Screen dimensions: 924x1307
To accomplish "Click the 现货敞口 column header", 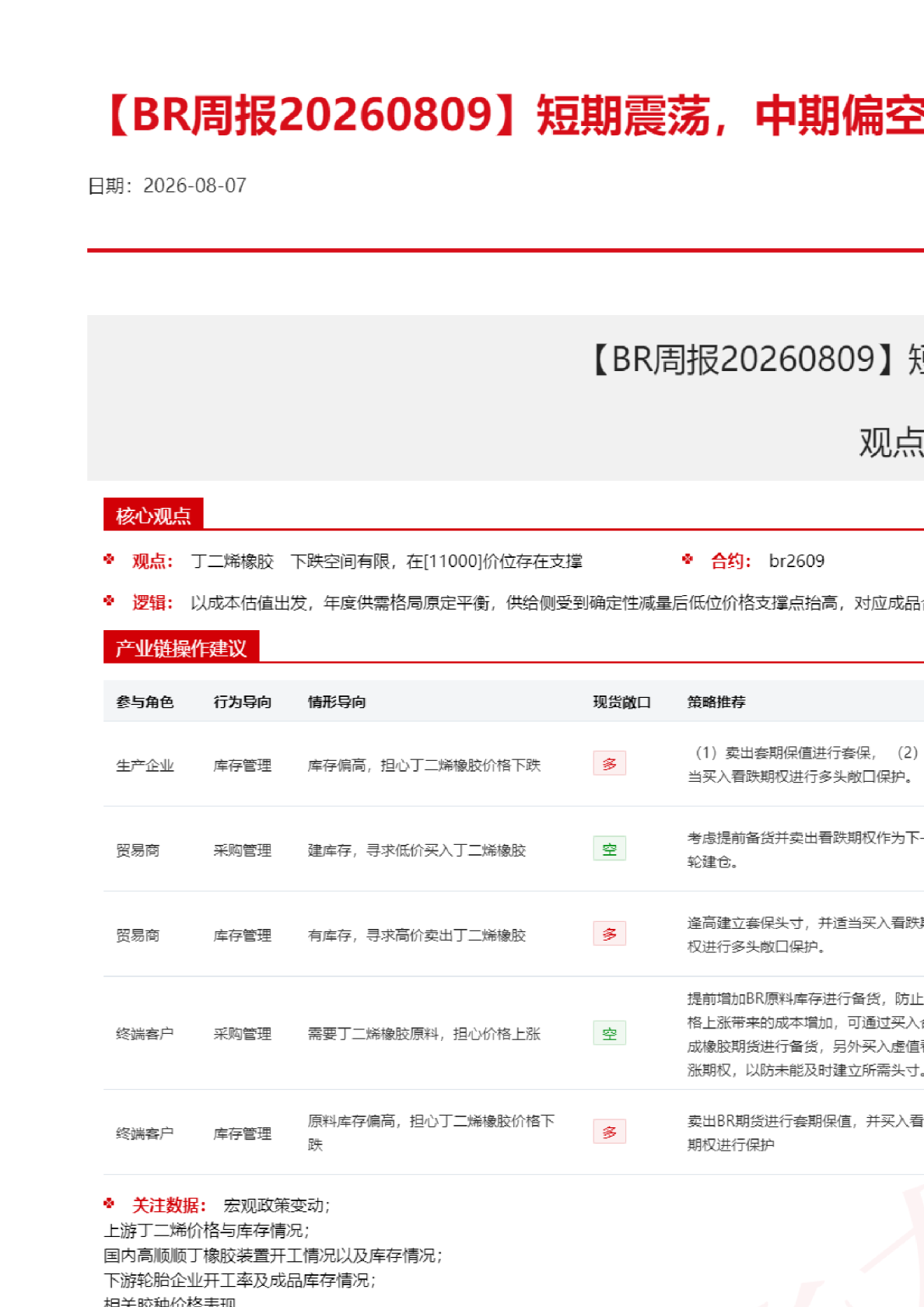I will coord(622,702).
